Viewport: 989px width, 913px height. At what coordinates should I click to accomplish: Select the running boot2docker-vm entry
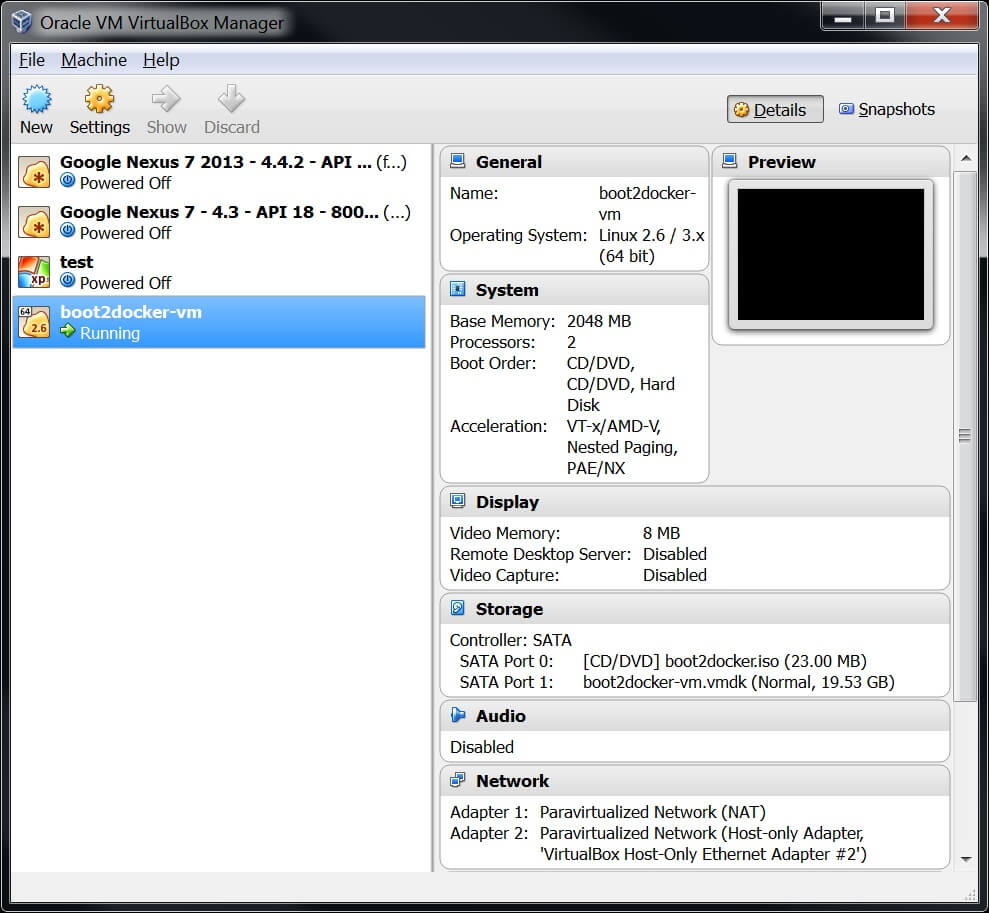click(219, 322)
